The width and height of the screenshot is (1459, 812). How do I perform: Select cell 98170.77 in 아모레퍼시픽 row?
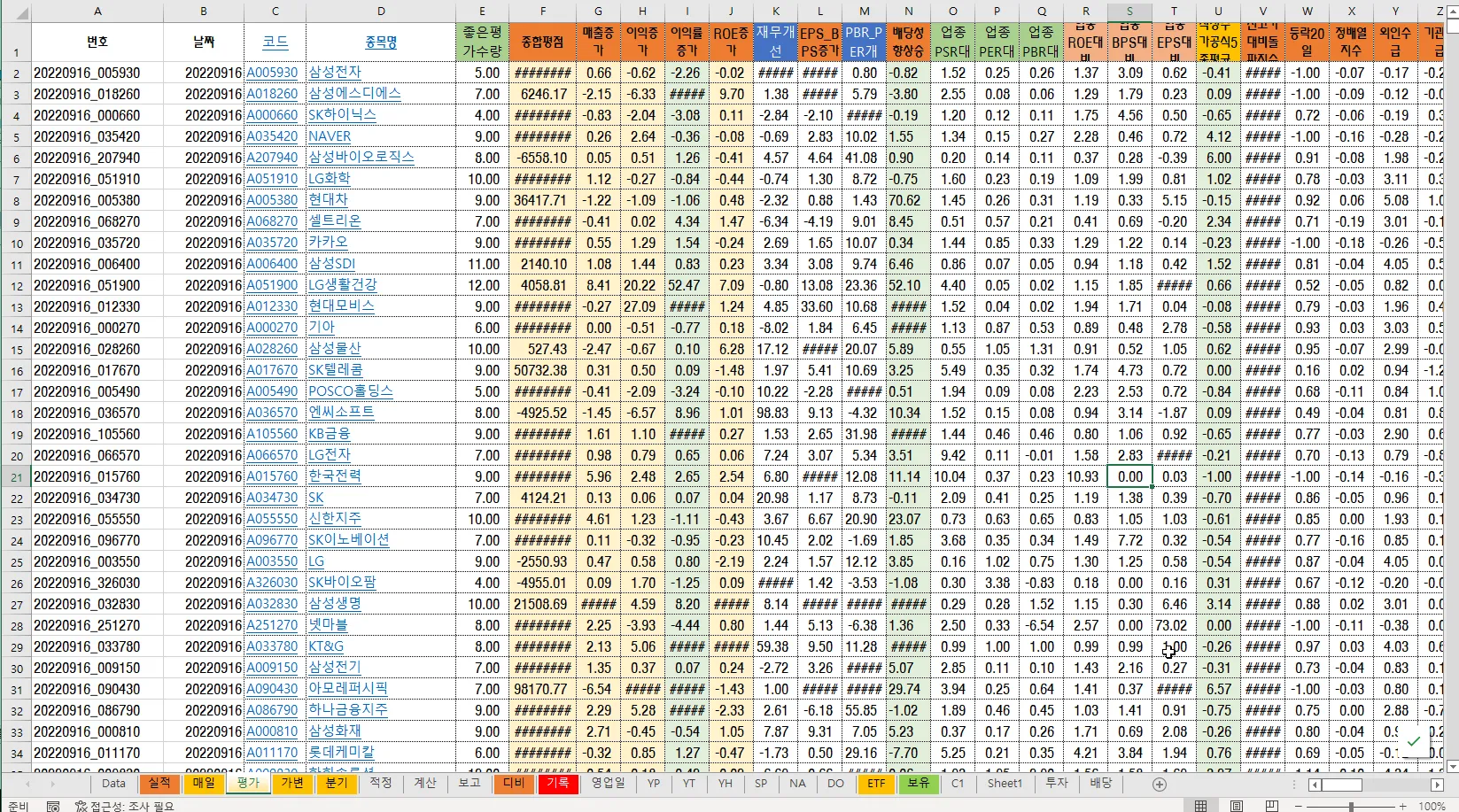pyautogui.click(x=542, y=689)
